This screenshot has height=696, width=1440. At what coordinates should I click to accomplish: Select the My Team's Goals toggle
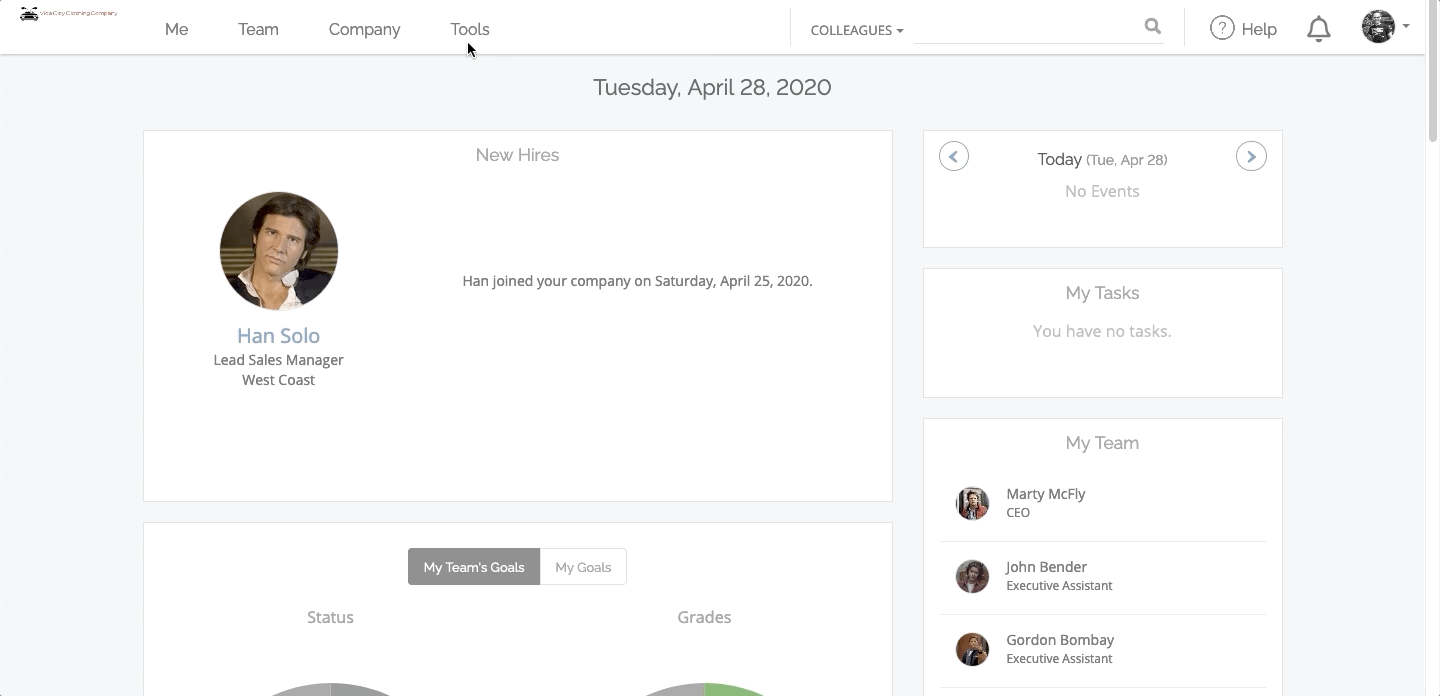474,567
